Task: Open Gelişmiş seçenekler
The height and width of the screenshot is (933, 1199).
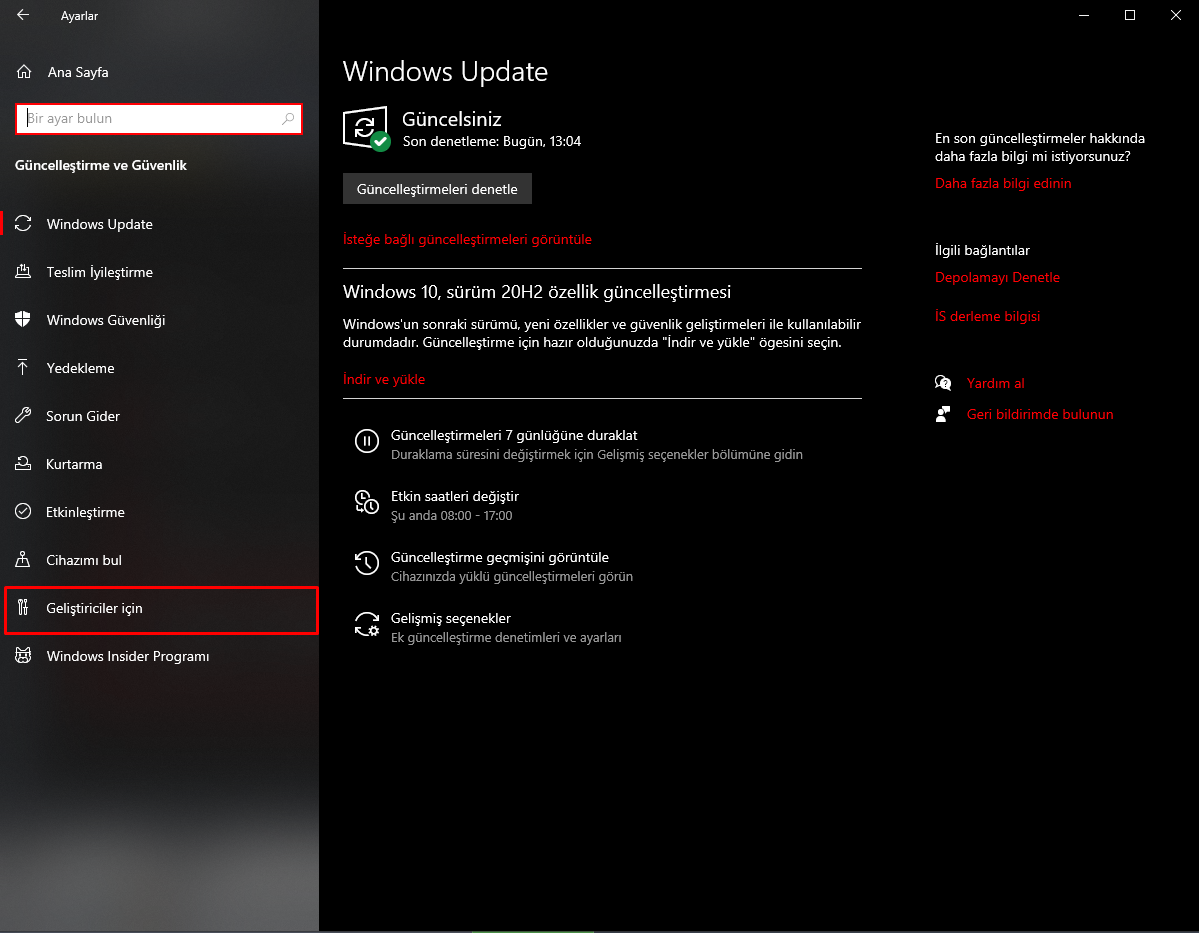Action: coord(603,627)
